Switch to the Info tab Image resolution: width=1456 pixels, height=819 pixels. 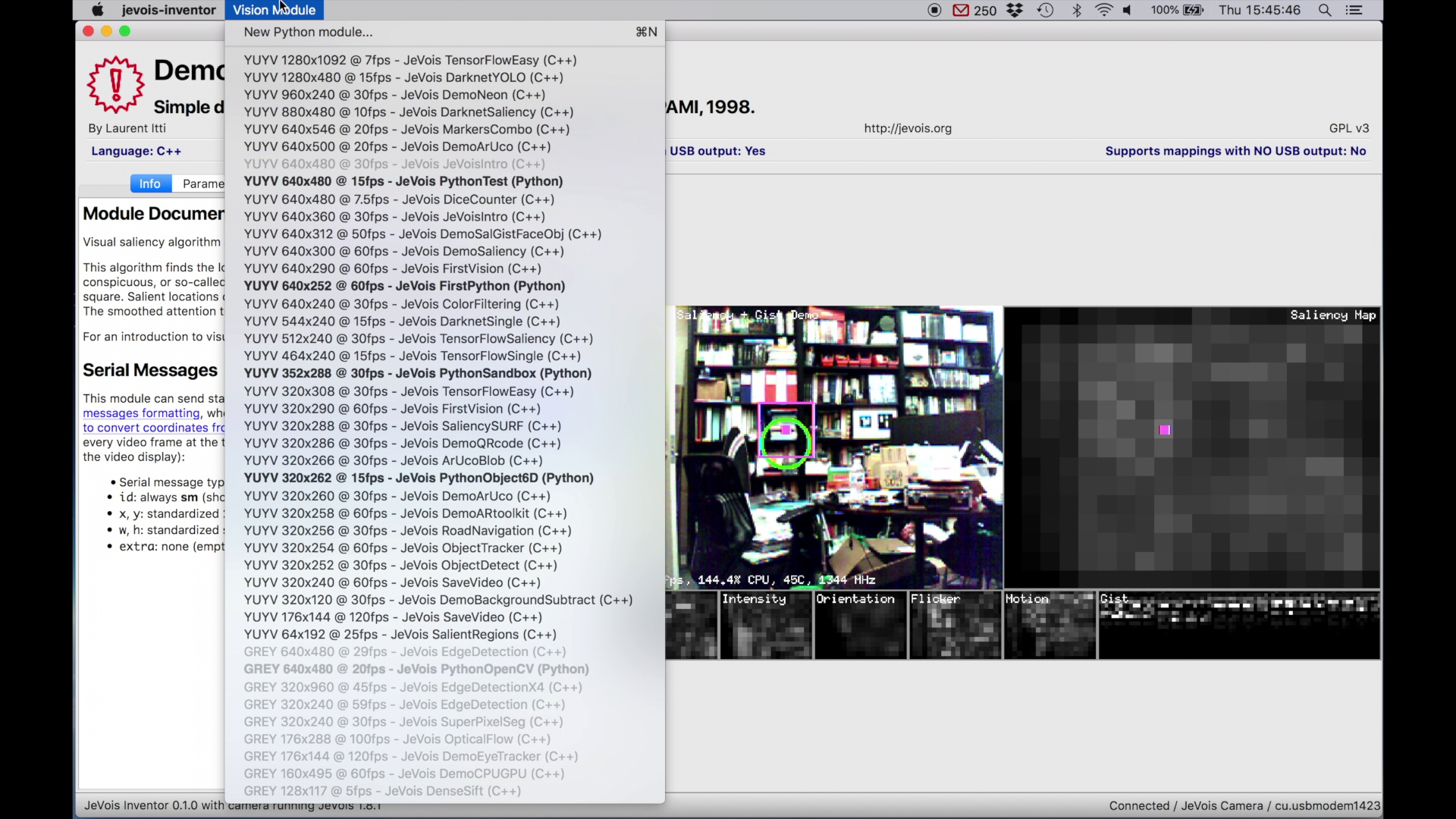pos(150,184)
